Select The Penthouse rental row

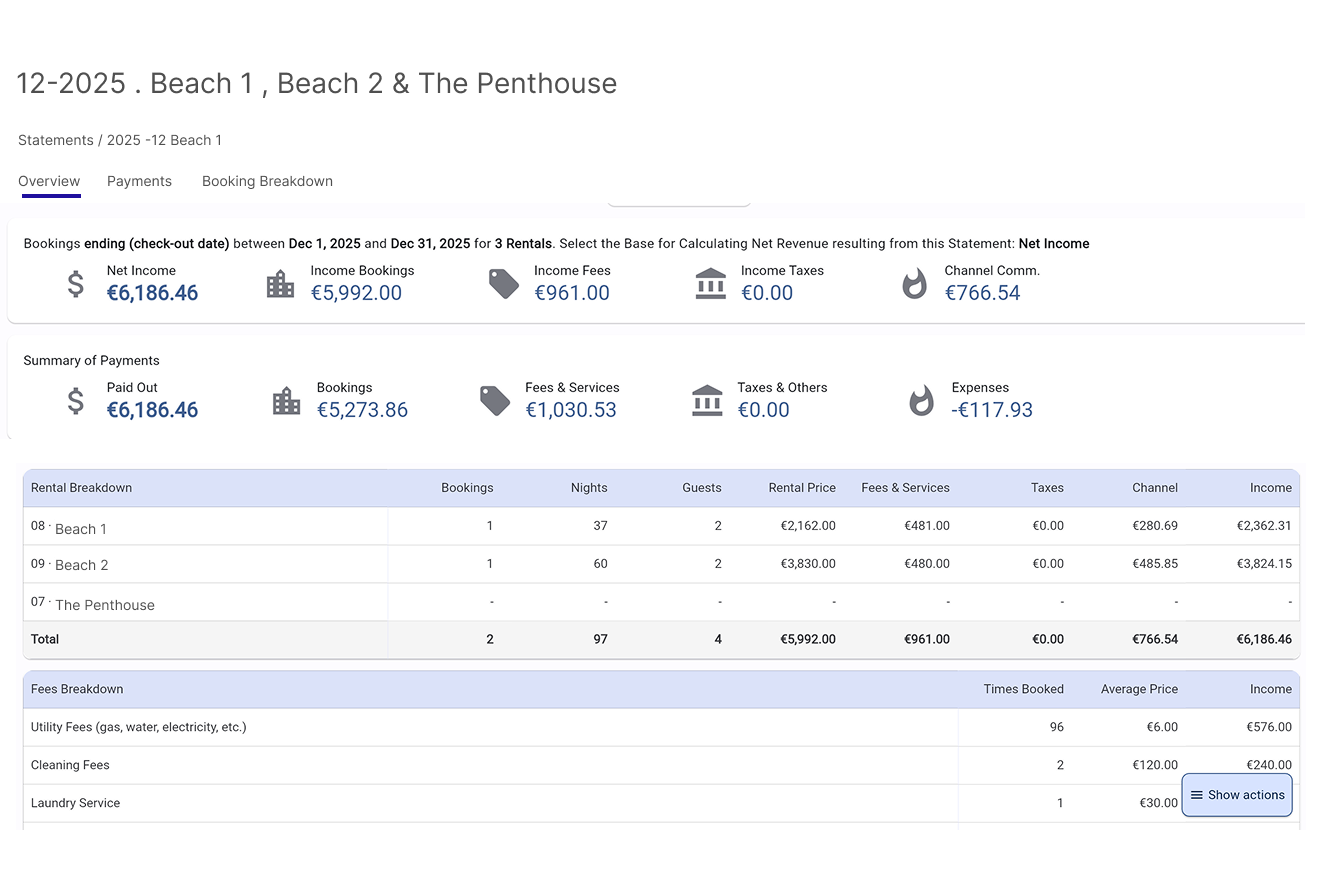click(x=104, y=604)
